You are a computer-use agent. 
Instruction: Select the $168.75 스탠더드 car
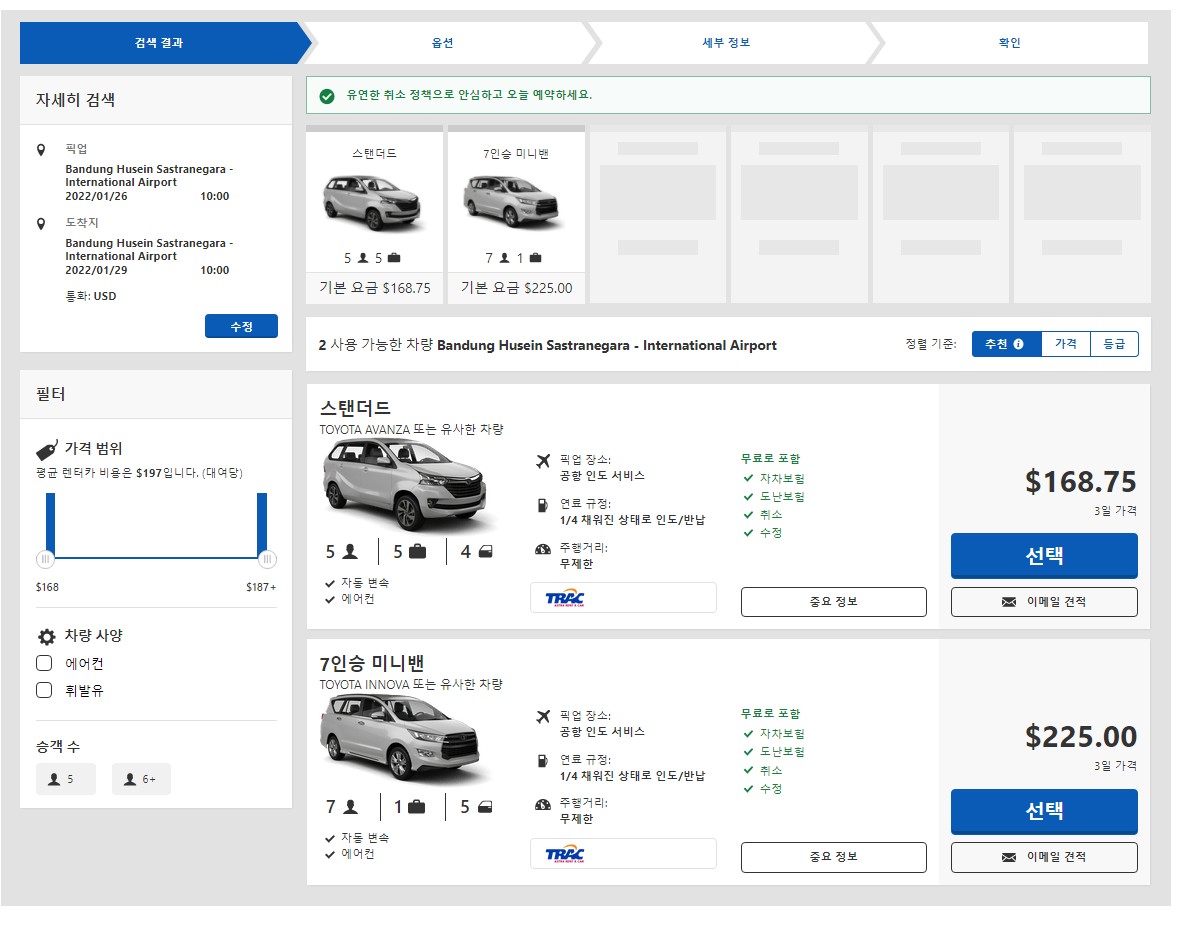[x=1043, y=556]
